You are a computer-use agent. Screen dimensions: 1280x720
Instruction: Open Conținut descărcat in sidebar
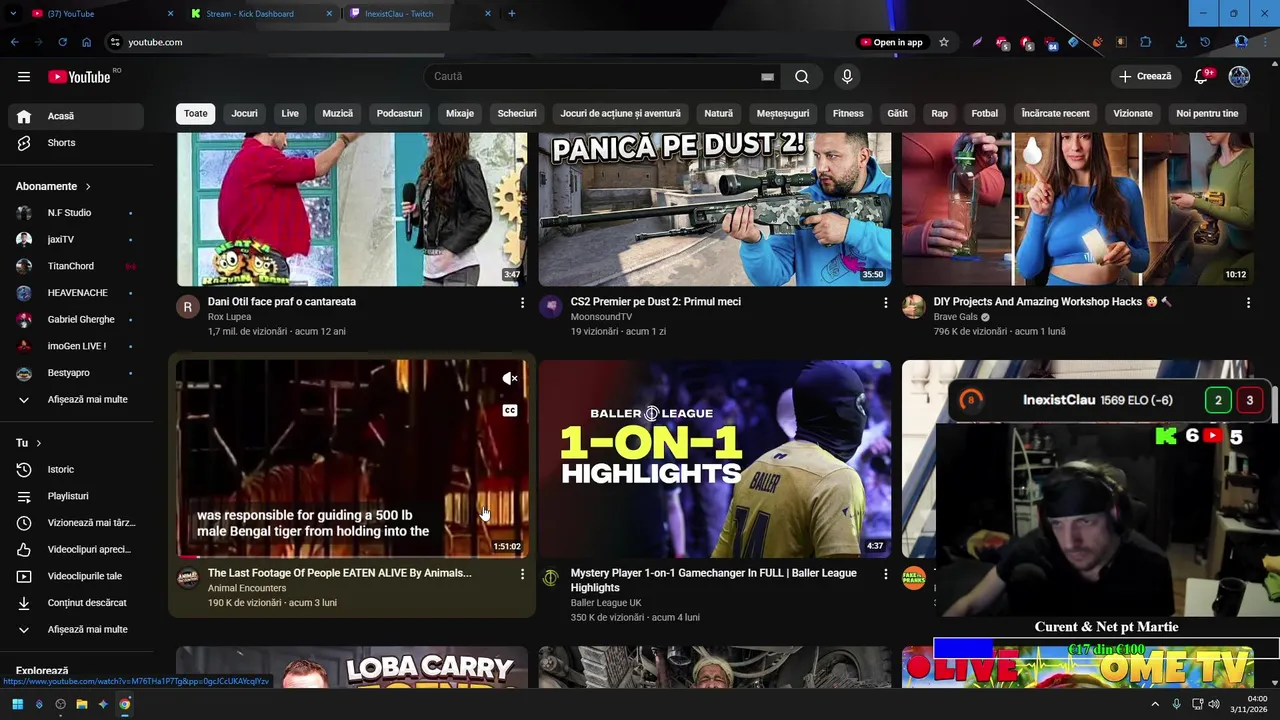pos(76,603)
